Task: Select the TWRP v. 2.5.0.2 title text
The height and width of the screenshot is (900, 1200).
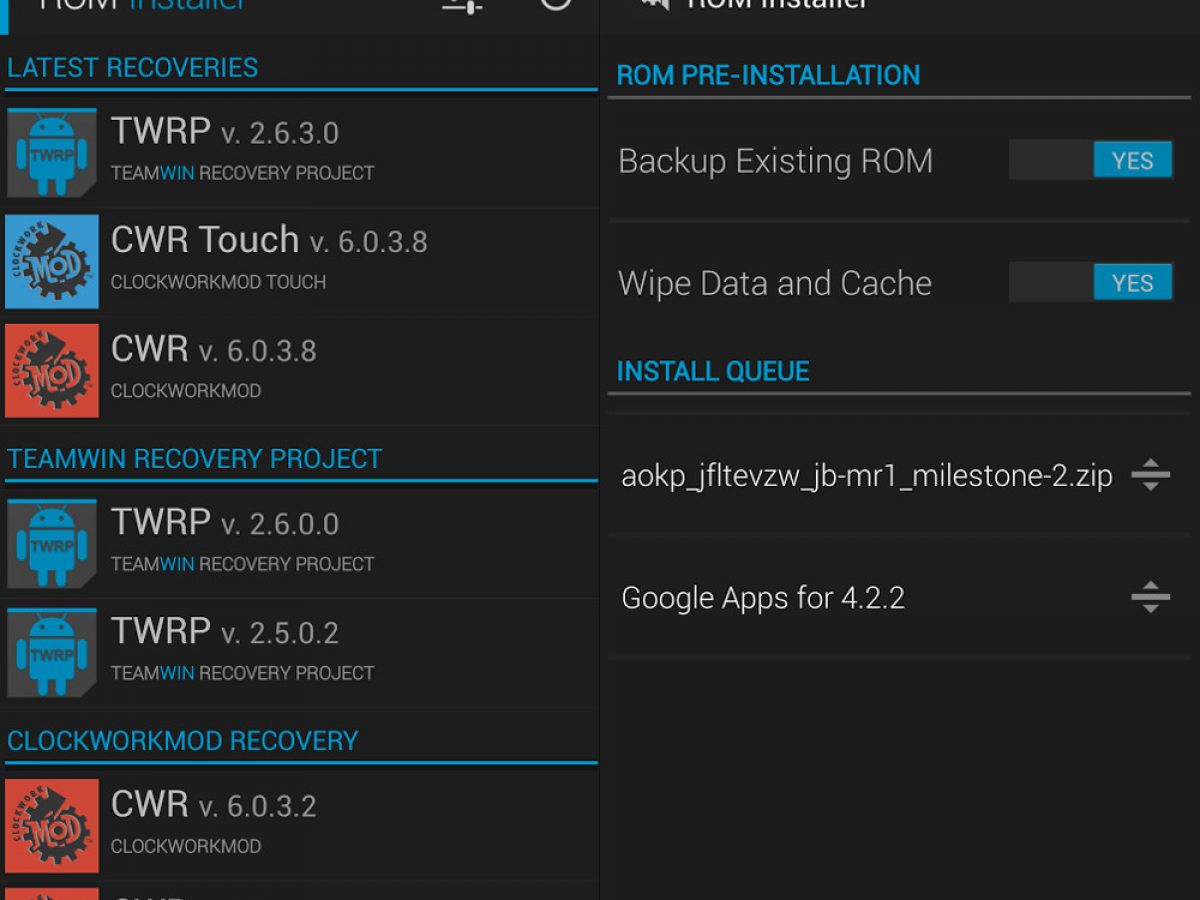Action: 225,631
